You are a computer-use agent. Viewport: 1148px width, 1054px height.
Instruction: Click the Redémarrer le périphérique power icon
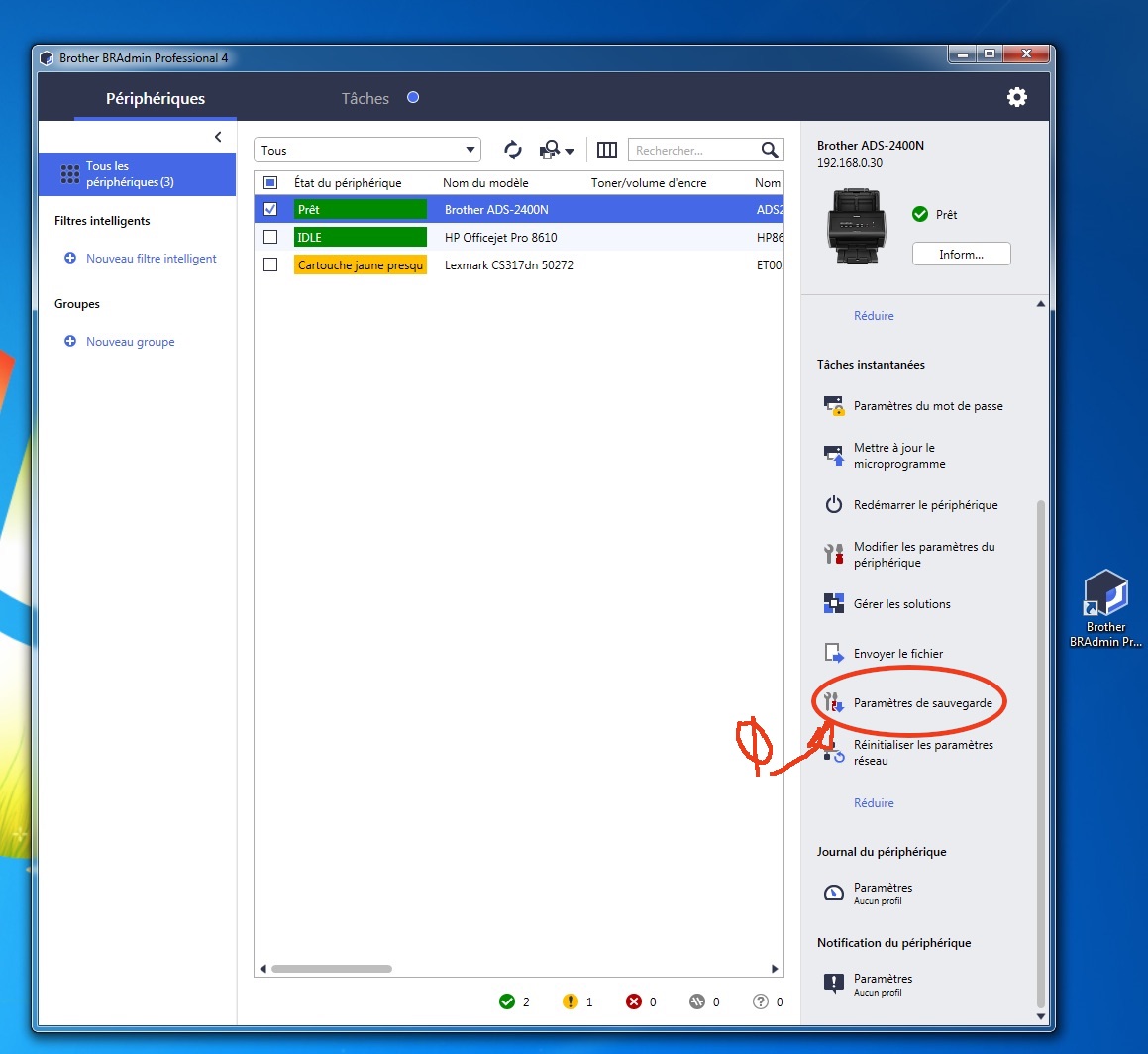833,505
